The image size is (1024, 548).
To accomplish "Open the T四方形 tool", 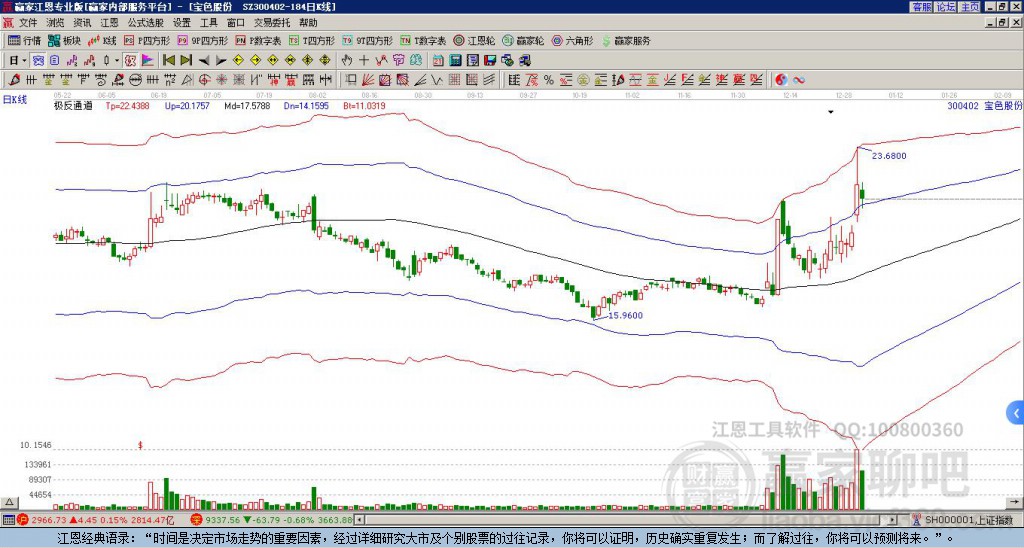I will point(312,40).
